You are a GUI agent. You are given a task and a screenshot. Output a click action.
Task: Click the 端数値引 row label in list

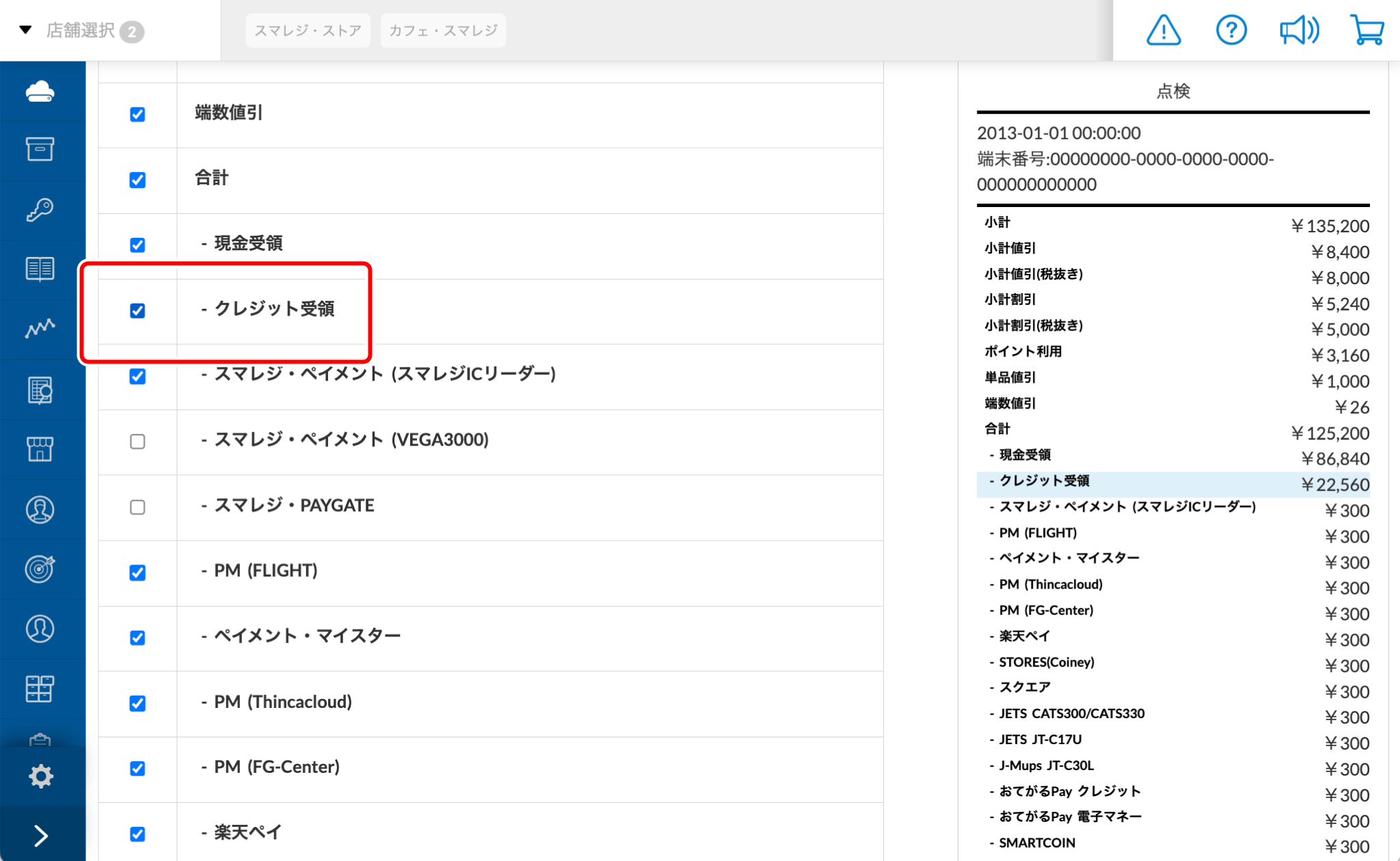(229, 113)
